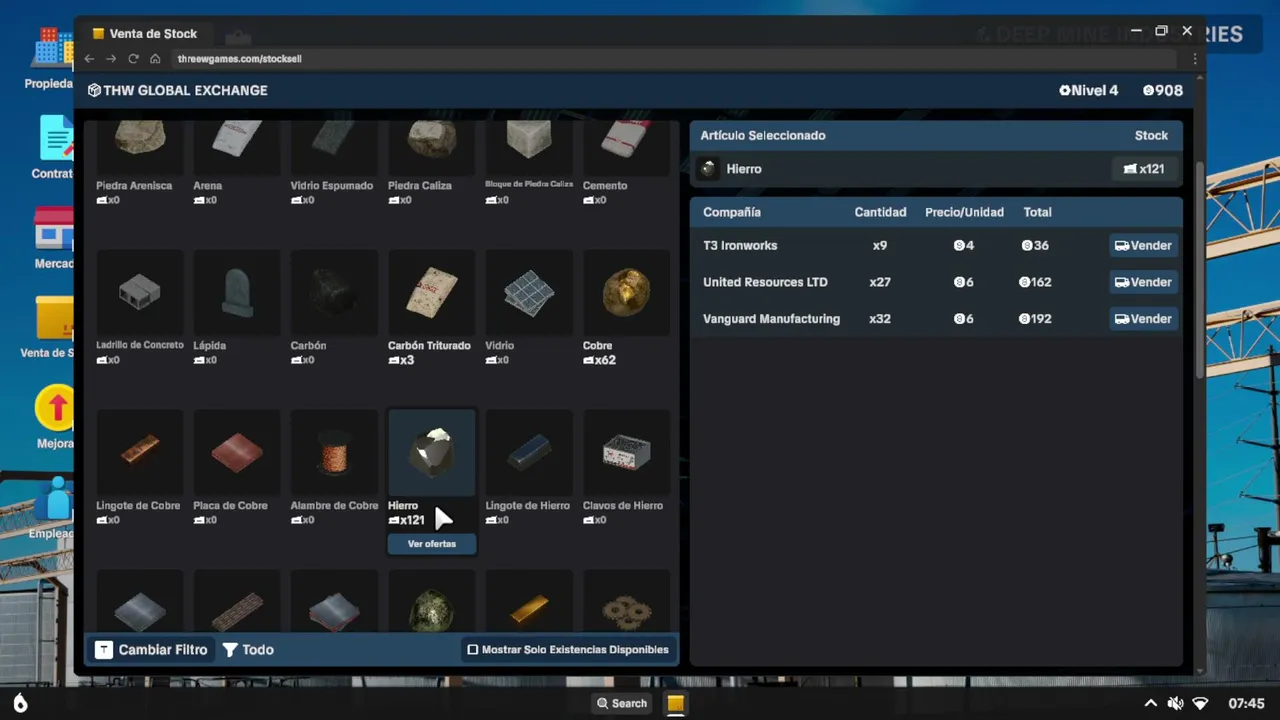Viewport: 1280px width, 720px height.
Task: Select the Piedra Arenisca item
Action: pyautogui.click(x=139, y=150)
